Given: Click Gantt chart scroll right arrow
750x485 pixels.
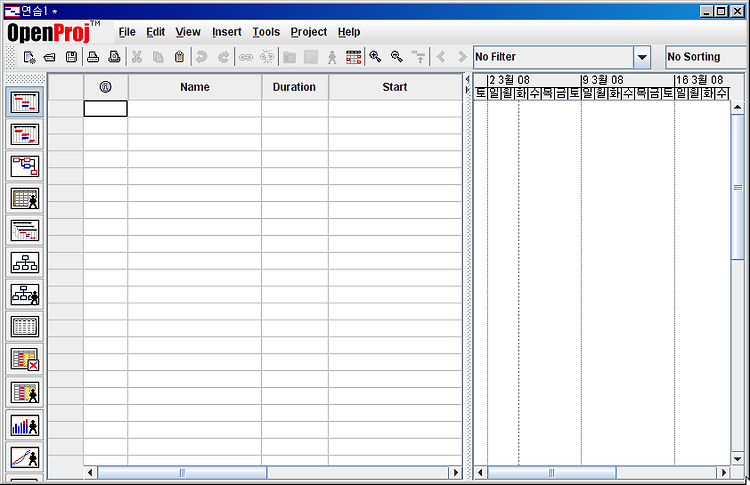Looking at the screenshot, I should coord(724,473).
